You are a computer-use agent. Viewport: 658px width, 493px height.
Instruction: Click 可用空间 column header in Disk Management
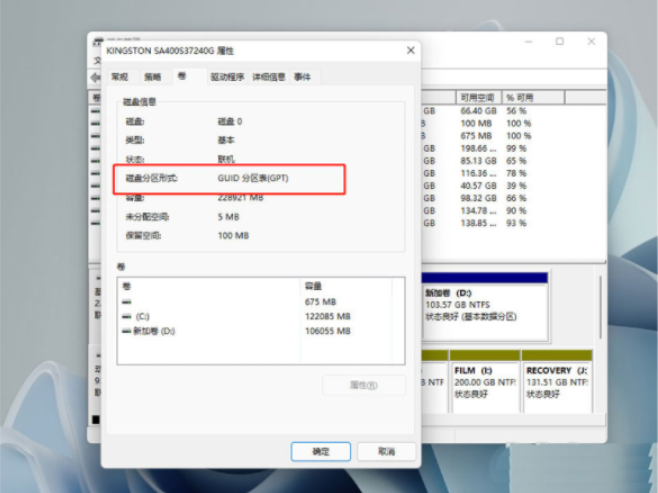(x=479, y=97)
